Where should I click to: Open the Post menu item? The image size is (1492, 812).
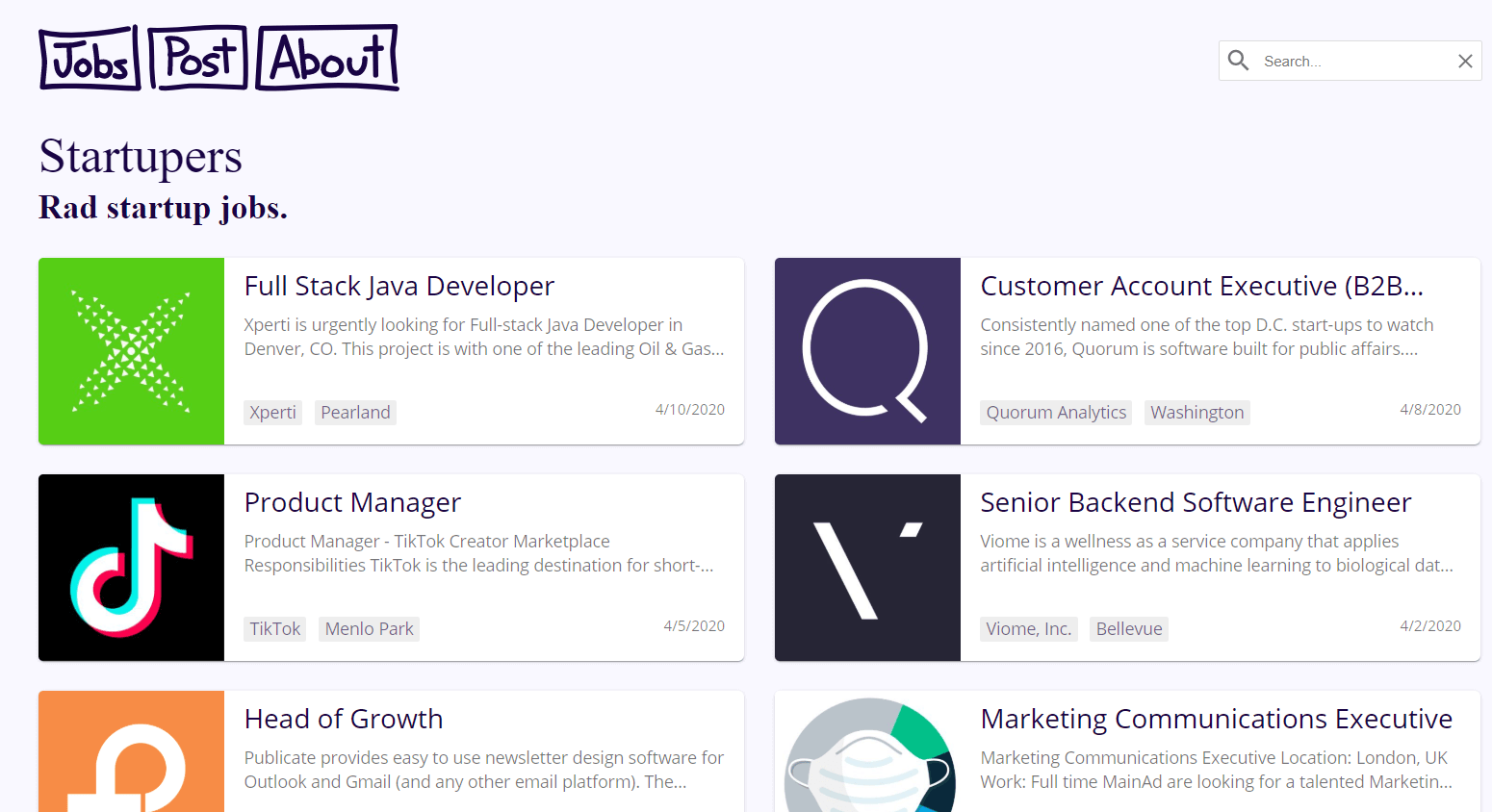click(x=198, y=58)
